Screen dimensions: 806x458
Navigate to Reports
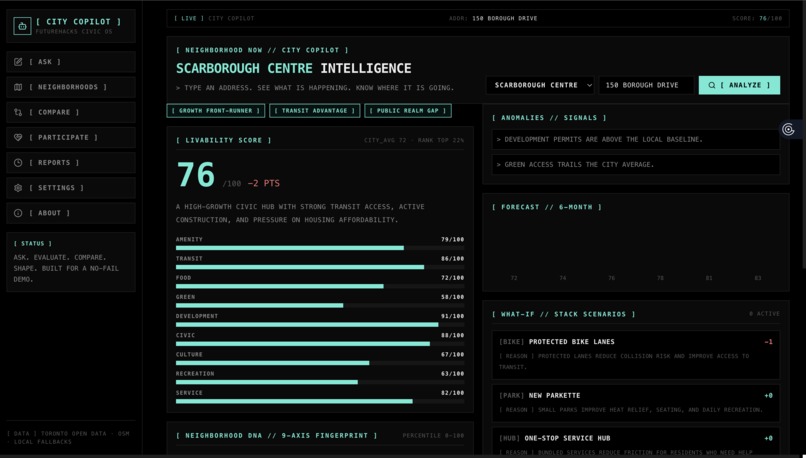click(x=71, y=162)
